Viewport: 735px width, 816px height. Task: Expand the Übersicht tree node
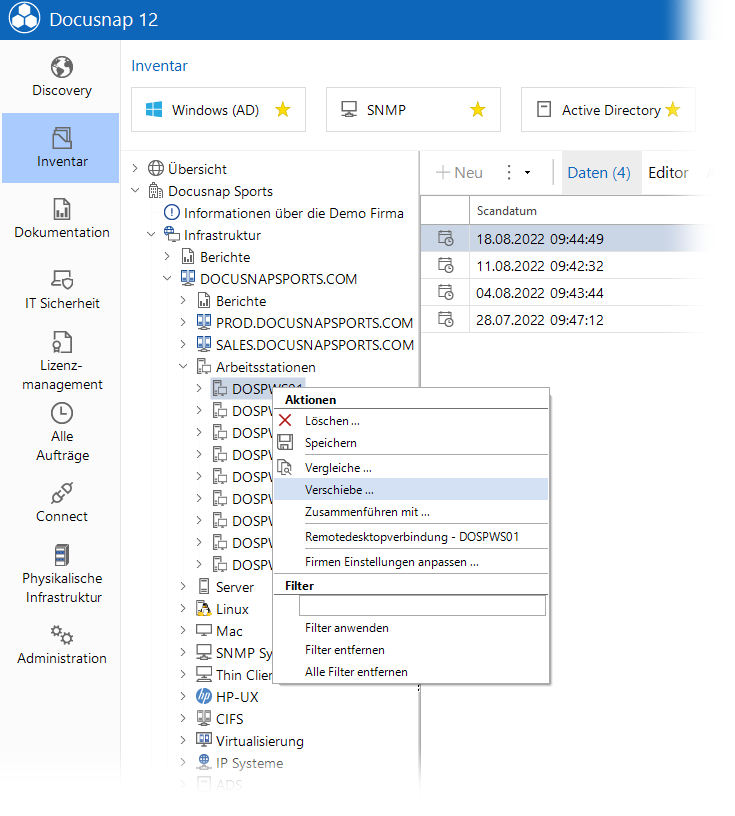(135, 168)
